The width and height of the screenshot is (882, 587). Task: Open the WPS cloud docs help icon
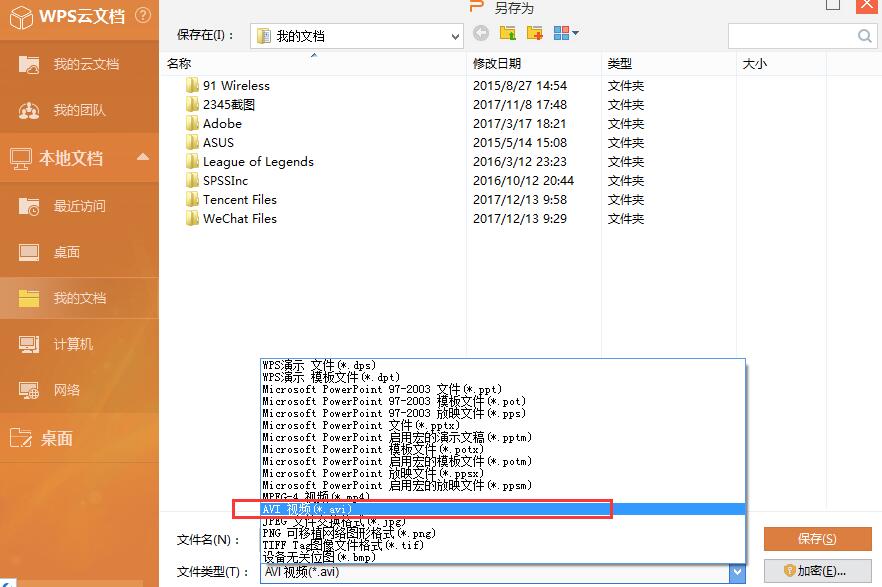point(143,15)
